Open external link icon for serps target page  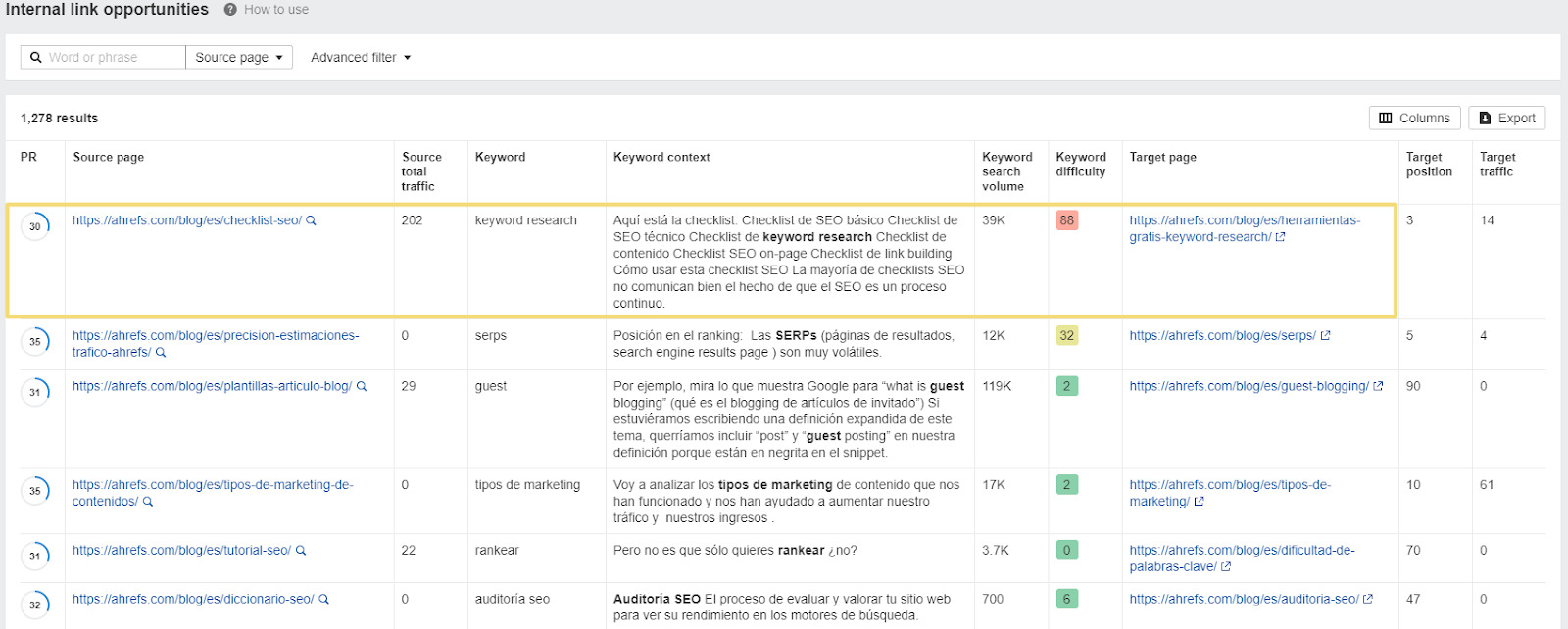(x=1325, y=336)
